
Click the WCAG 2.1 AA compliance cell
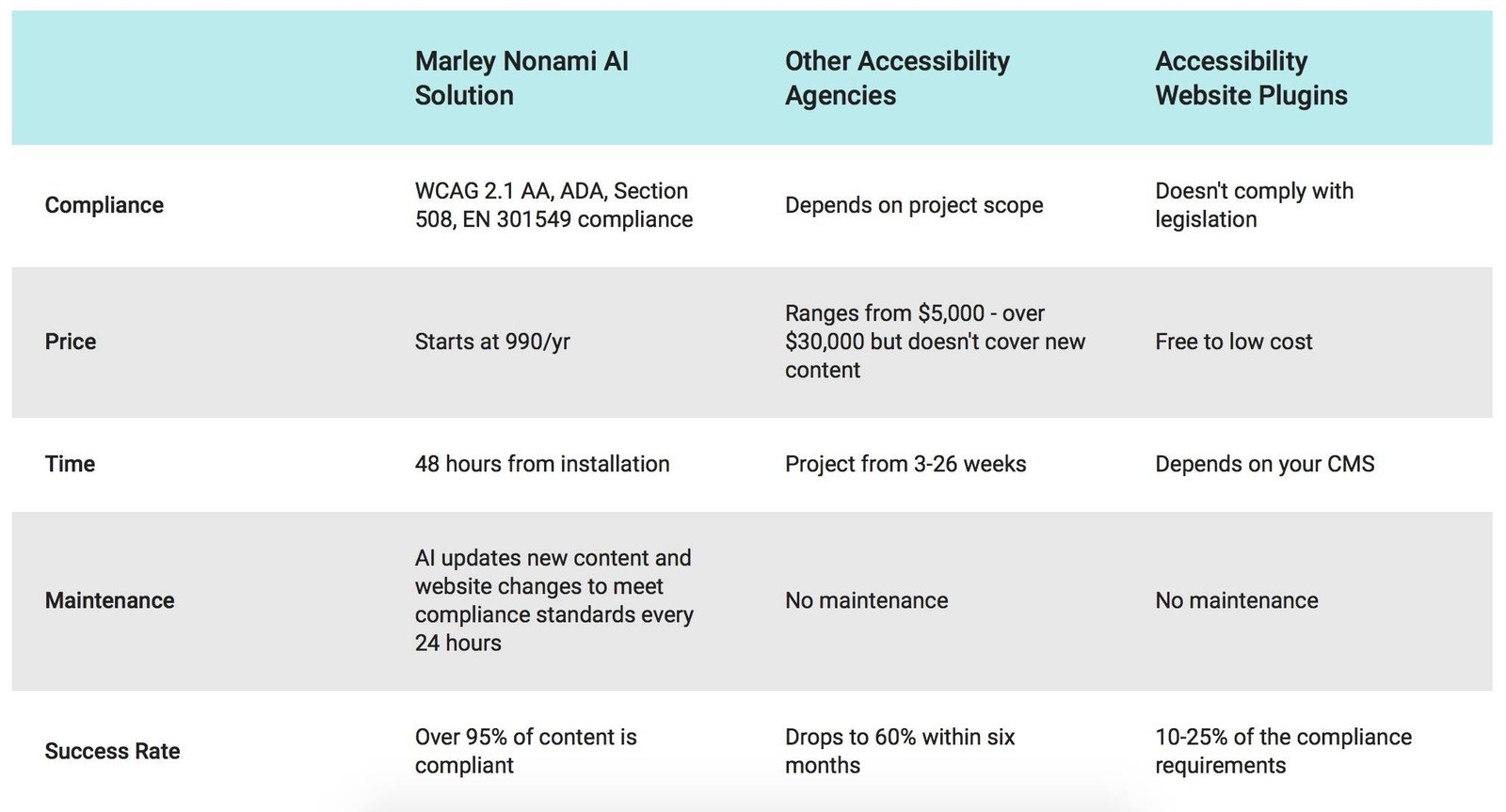coord(553,205)
